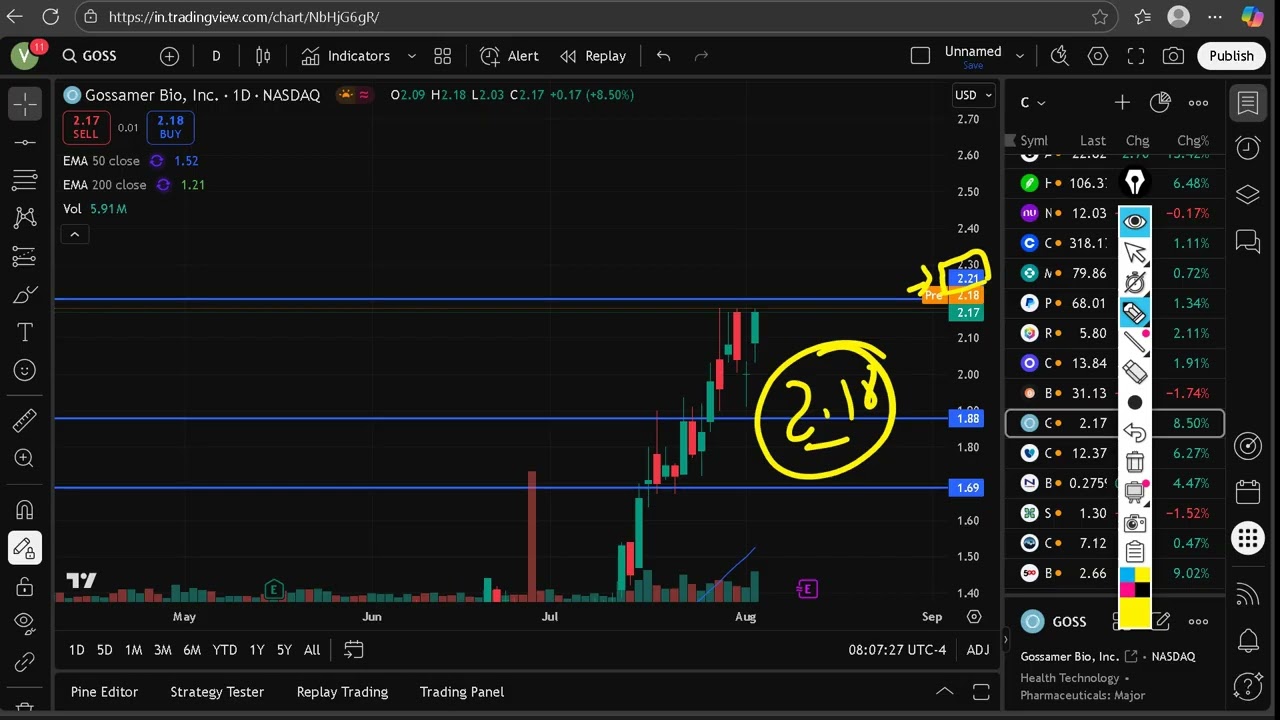Screen dimensions: 1280x720
Task: Toggle magnet mode for drawings
Action: pyautogui.click(x=25, y=509)
